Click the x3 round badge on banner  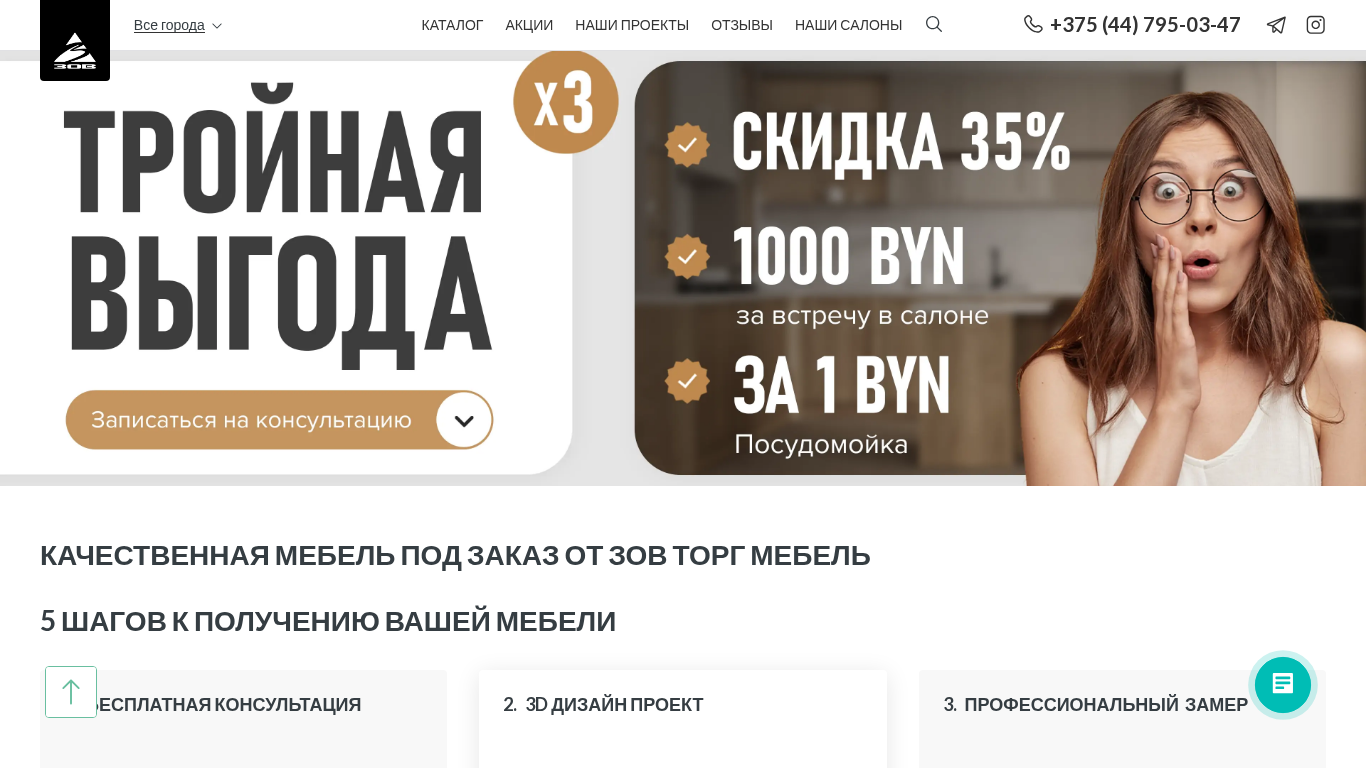(x=566, y=101)
